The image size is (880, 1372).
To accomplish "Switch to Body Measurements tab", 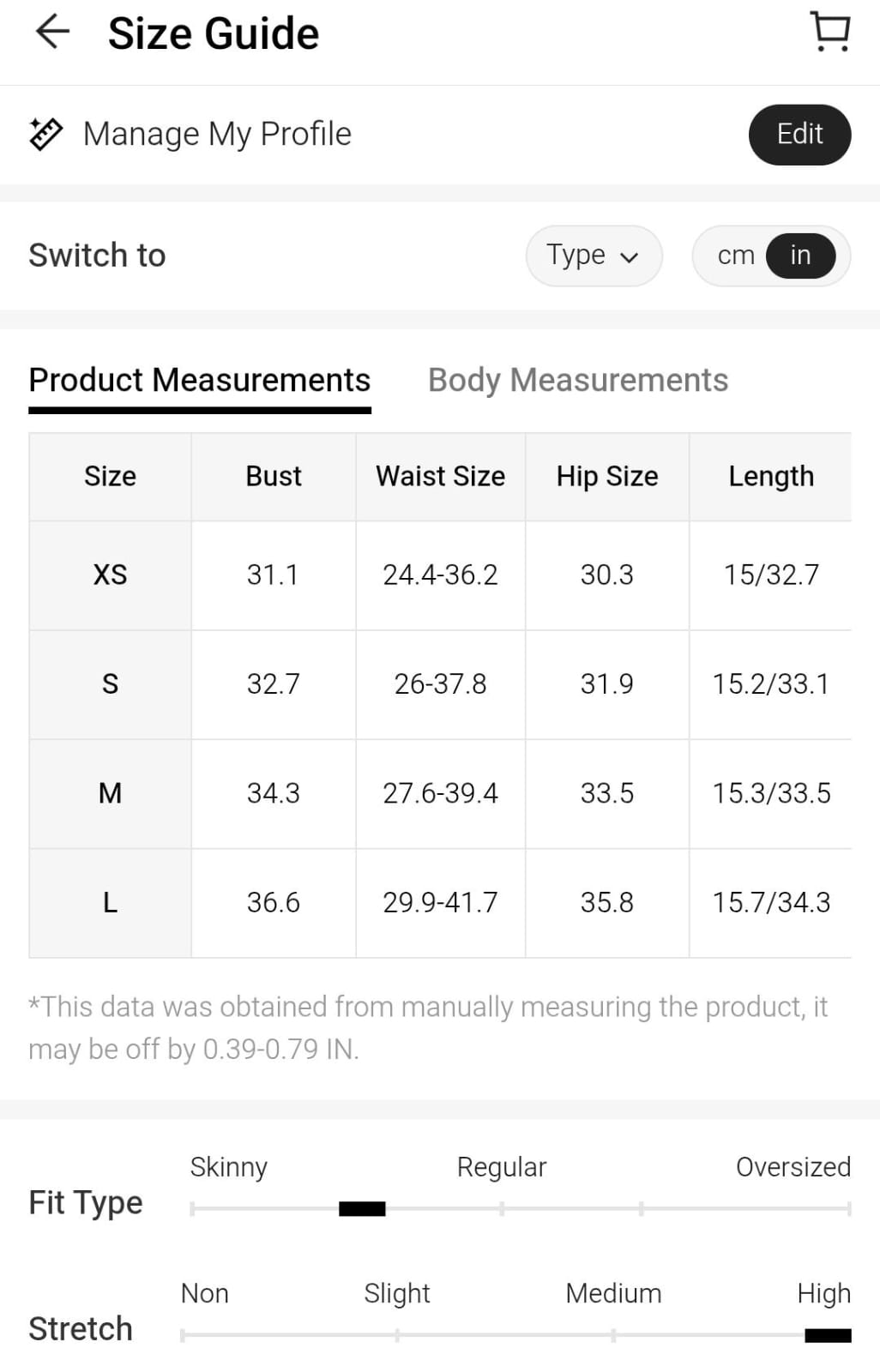I will (x=578, y=380).
